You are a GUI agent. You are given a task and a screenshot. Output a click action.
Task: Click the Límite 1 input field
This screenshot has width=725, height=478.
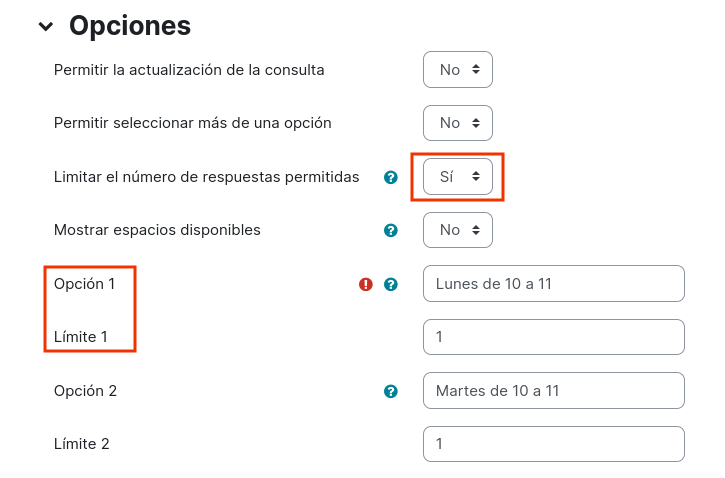(x=553, y=337)
